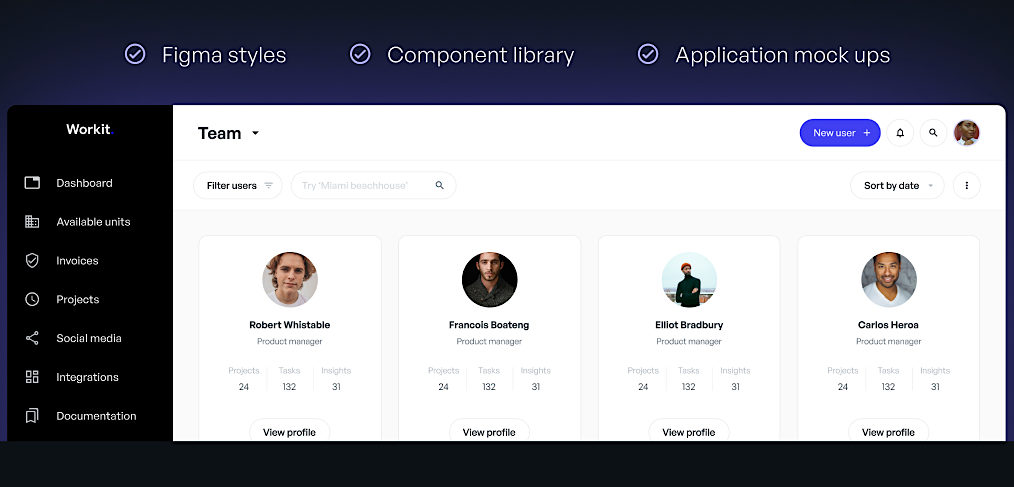
Task: Open the Filter users dropdown
Action: (238, 186)
